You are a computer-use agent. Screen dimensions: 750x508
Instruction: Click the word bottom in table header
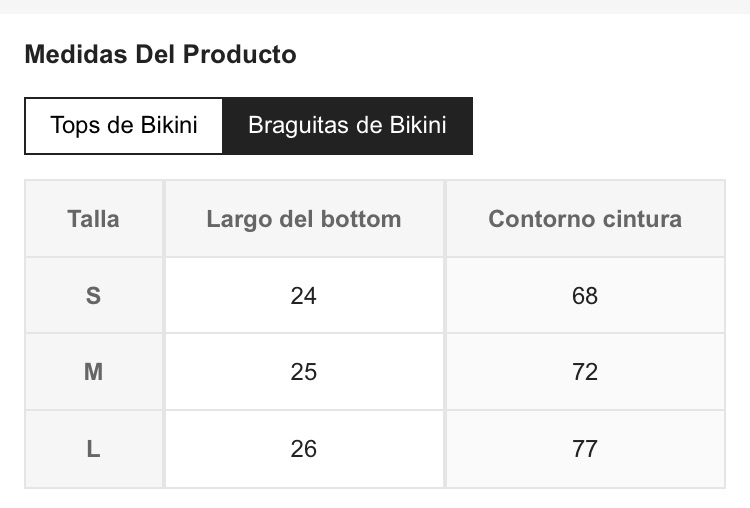click(x=361, y=219)
